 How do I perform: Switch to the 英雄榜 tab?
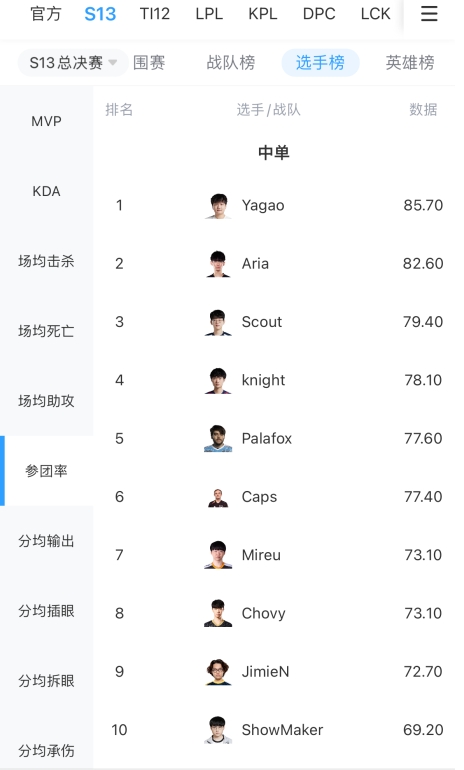tap(410, 63)
